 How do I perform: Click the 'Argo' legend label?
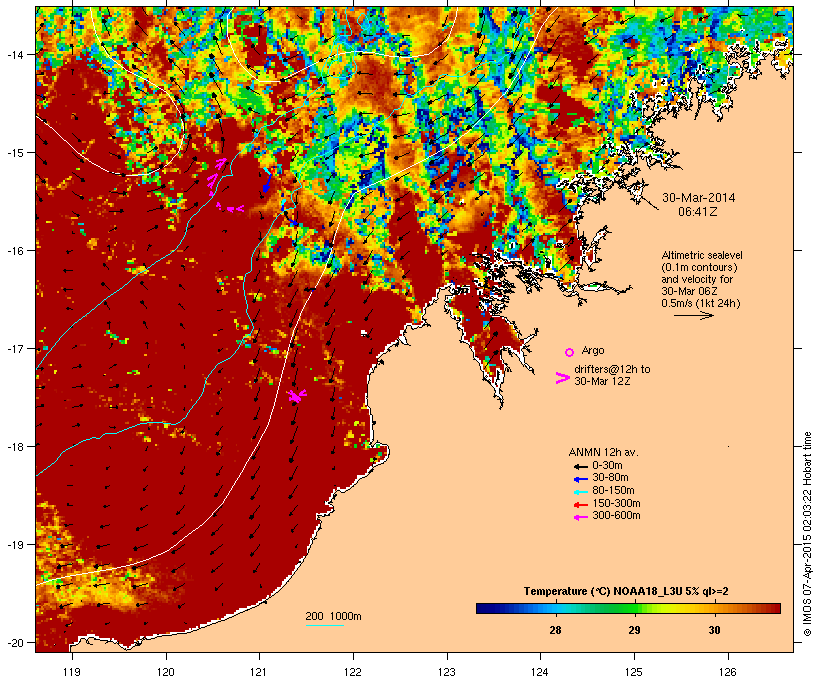coord(593,350)
